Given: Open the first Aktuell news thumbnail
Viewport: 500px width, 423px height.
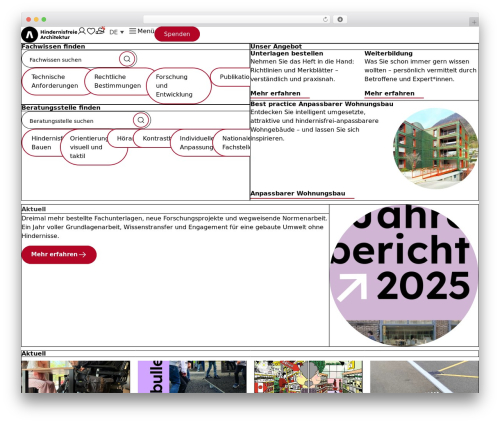Looking at the screenshot, I should pyautogui.click(x=76, y=377).
